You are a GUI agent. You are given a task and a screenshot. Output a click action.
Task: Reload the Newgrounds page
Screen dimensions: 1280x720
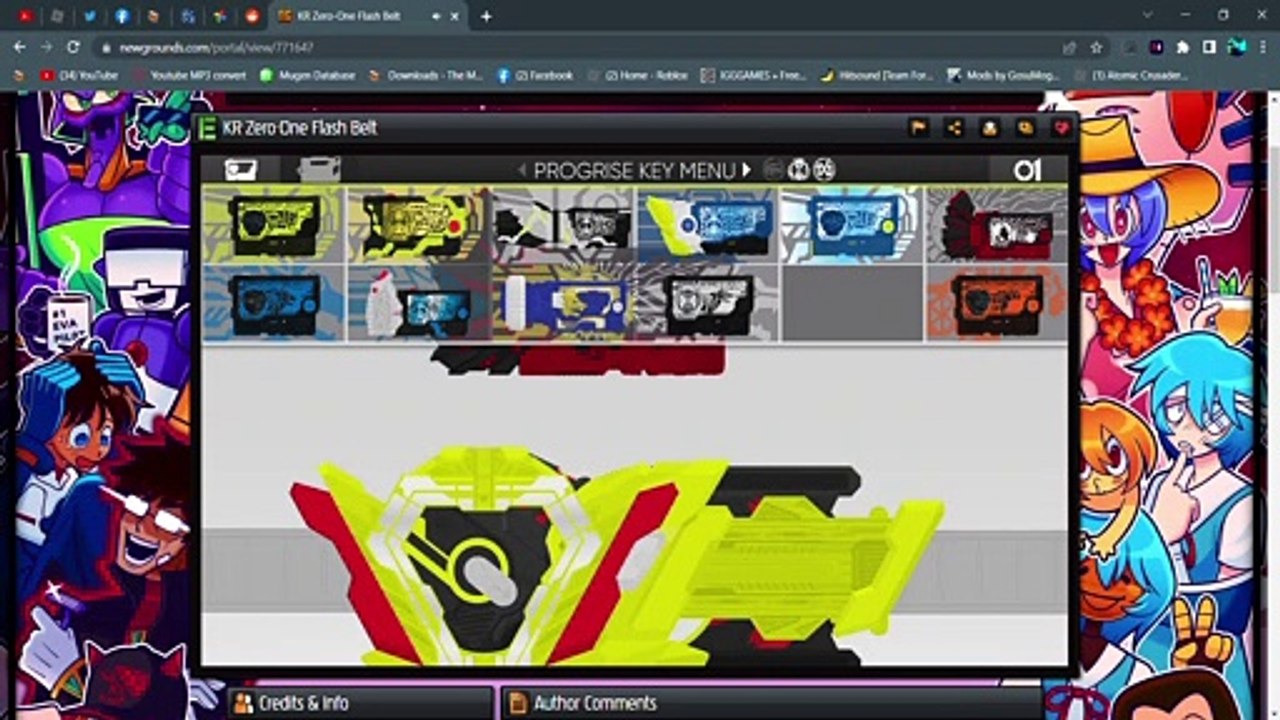pyautogui.click(x=73, y=47)
